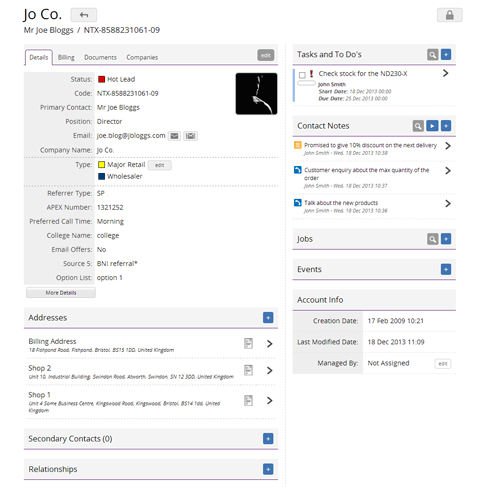Add a new event with plus icon
The height and width of the screenshot is (500, 480).
[446, 269]
